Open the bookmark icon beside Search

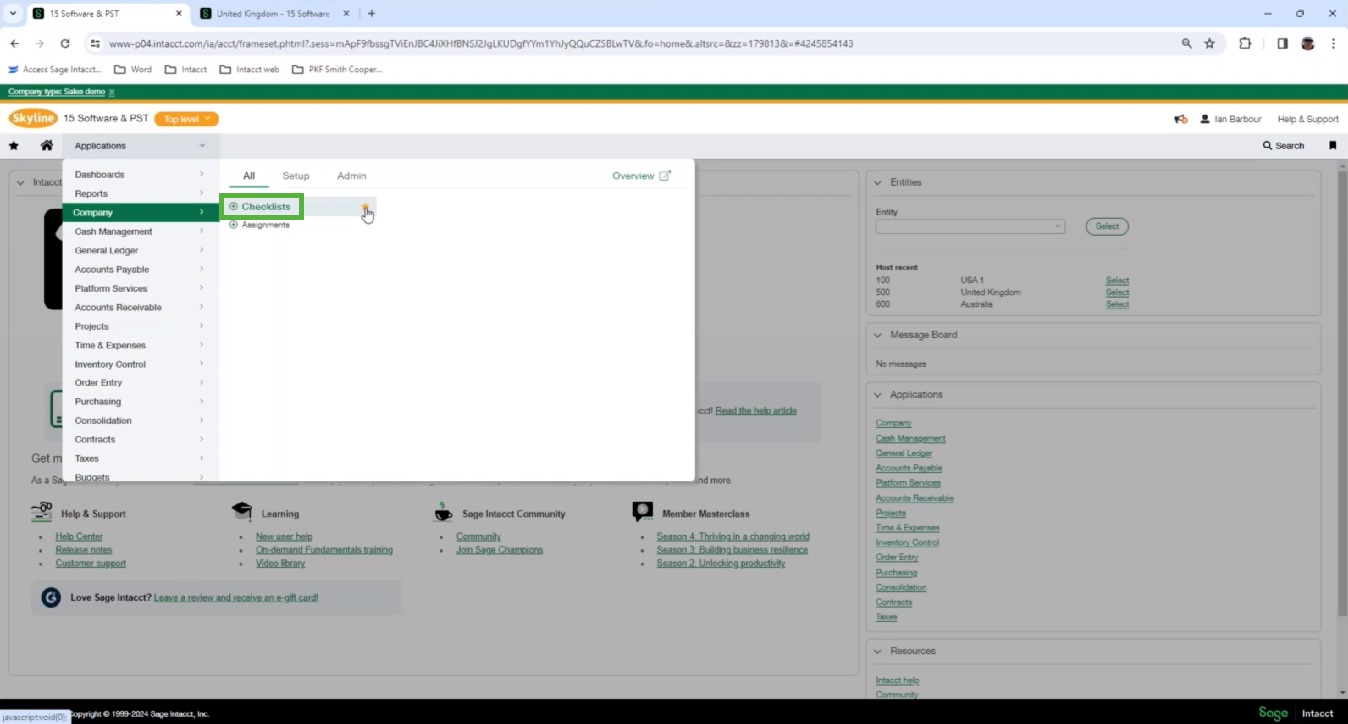(1332, 146)
